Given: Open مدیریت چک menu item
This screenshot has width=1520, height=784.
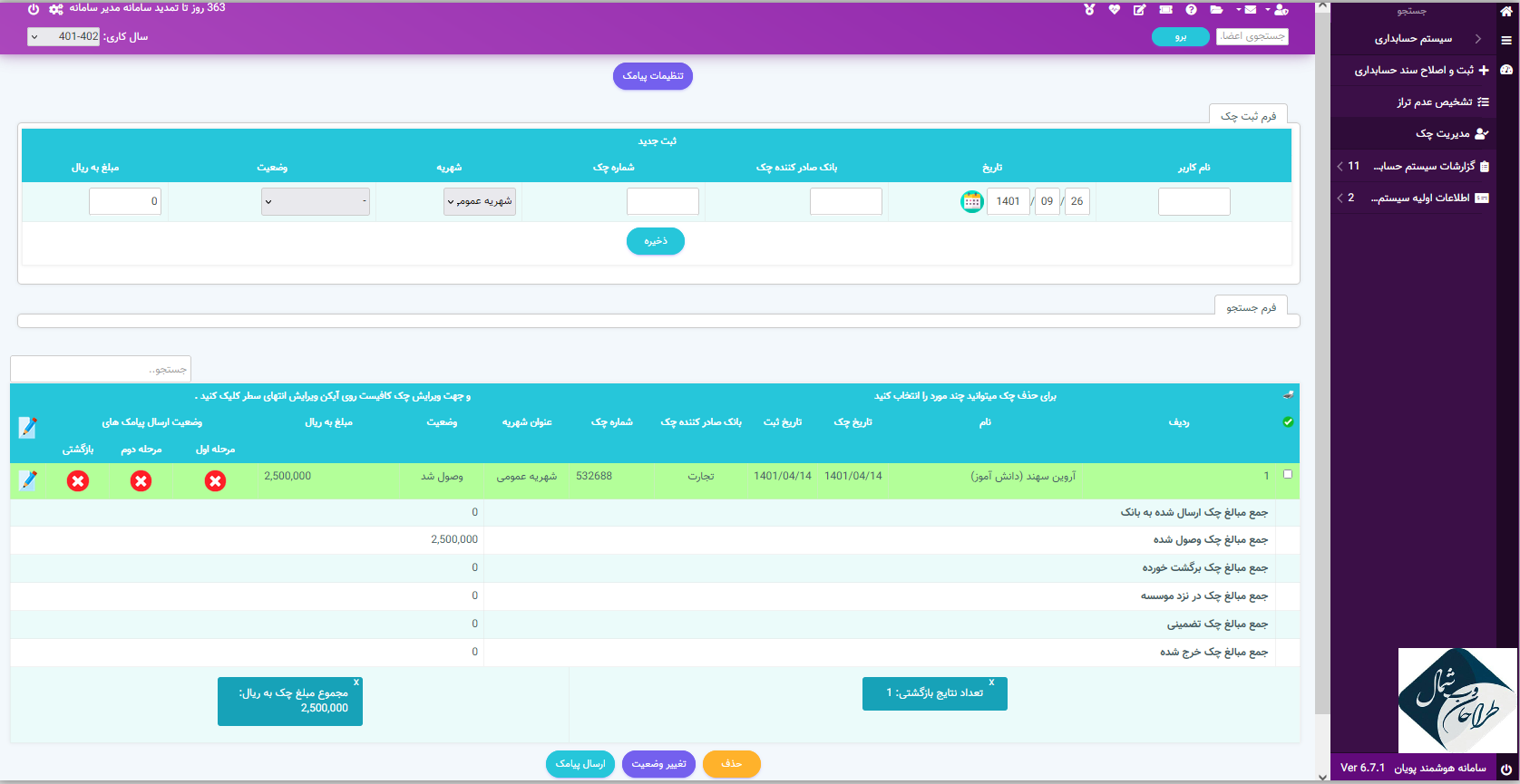Looking at the screenshot, I should tap(1414, 133).
